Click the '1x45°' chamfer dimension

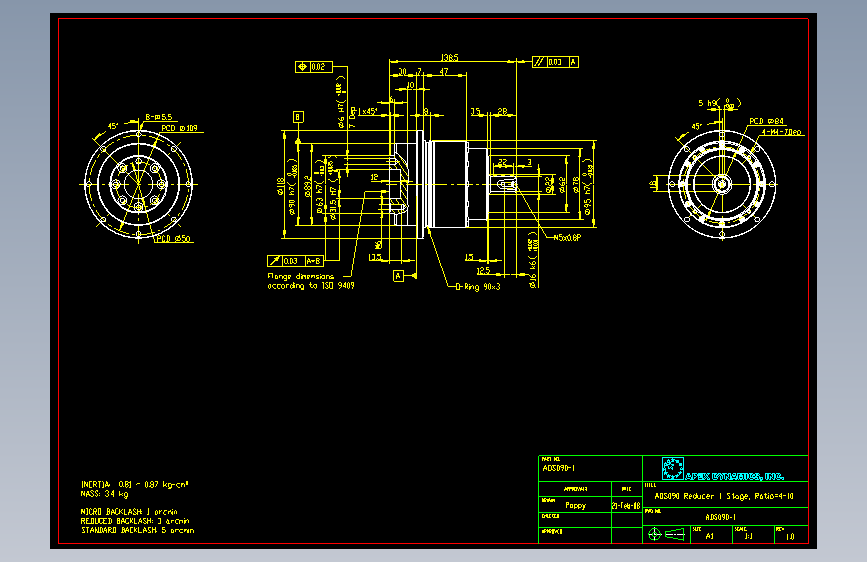(367, 111)
